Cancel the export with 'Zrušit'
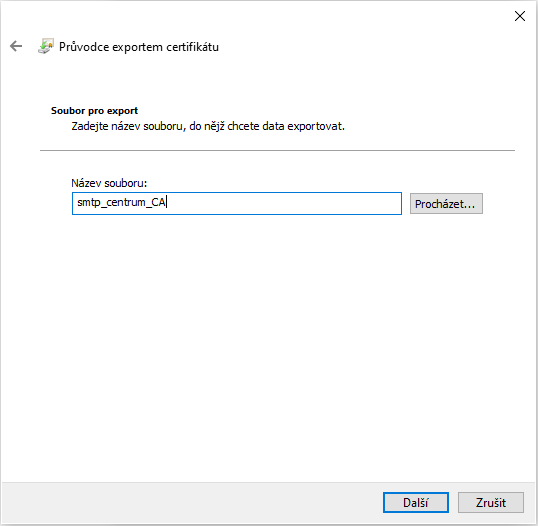 pyautogui.click(x=491, y=502)
